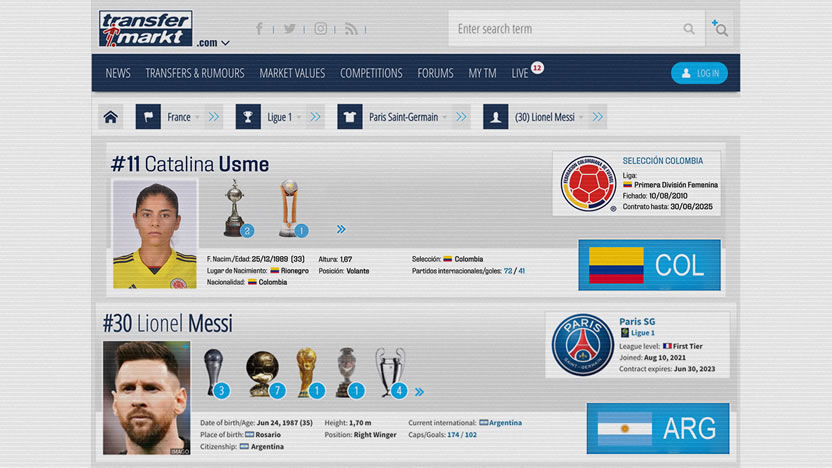The height and width of the screenshot is (468, 832).
Task: Open the Selección Colombia link
Action: click(663, 161)
